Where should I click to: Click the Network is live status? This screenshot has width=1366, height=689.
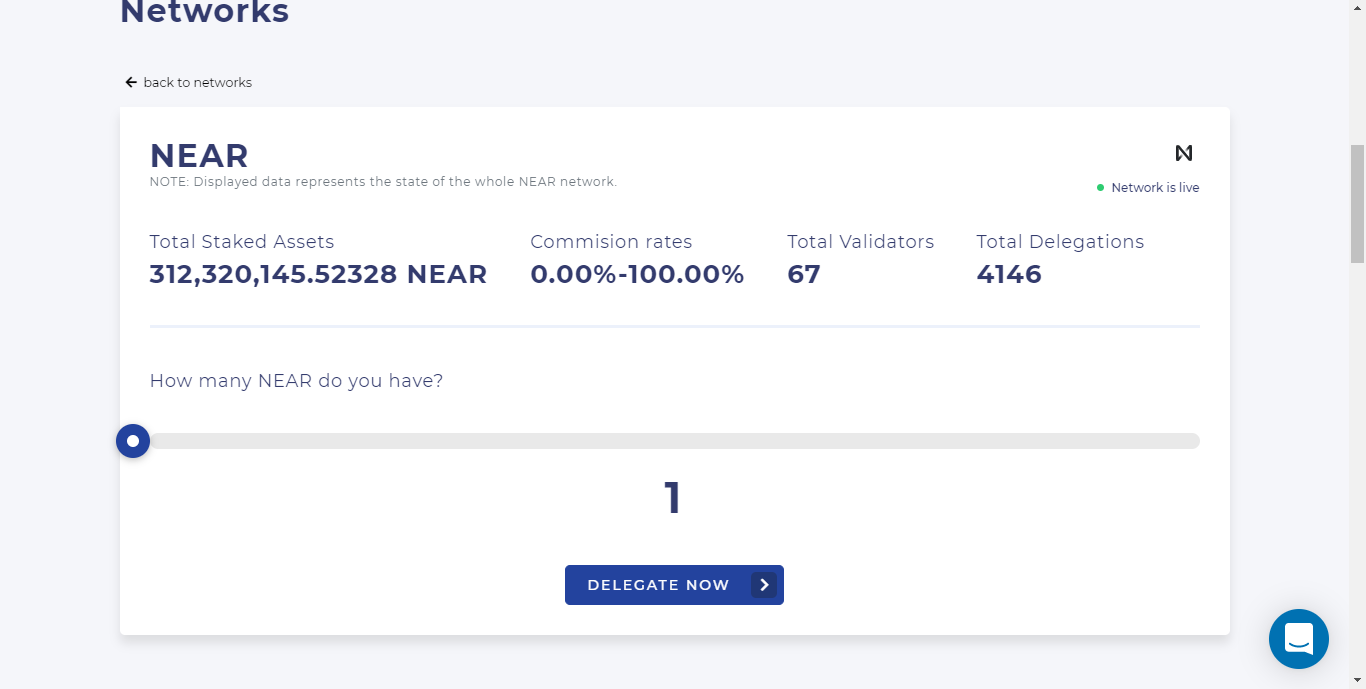(x=1148, y=188)
